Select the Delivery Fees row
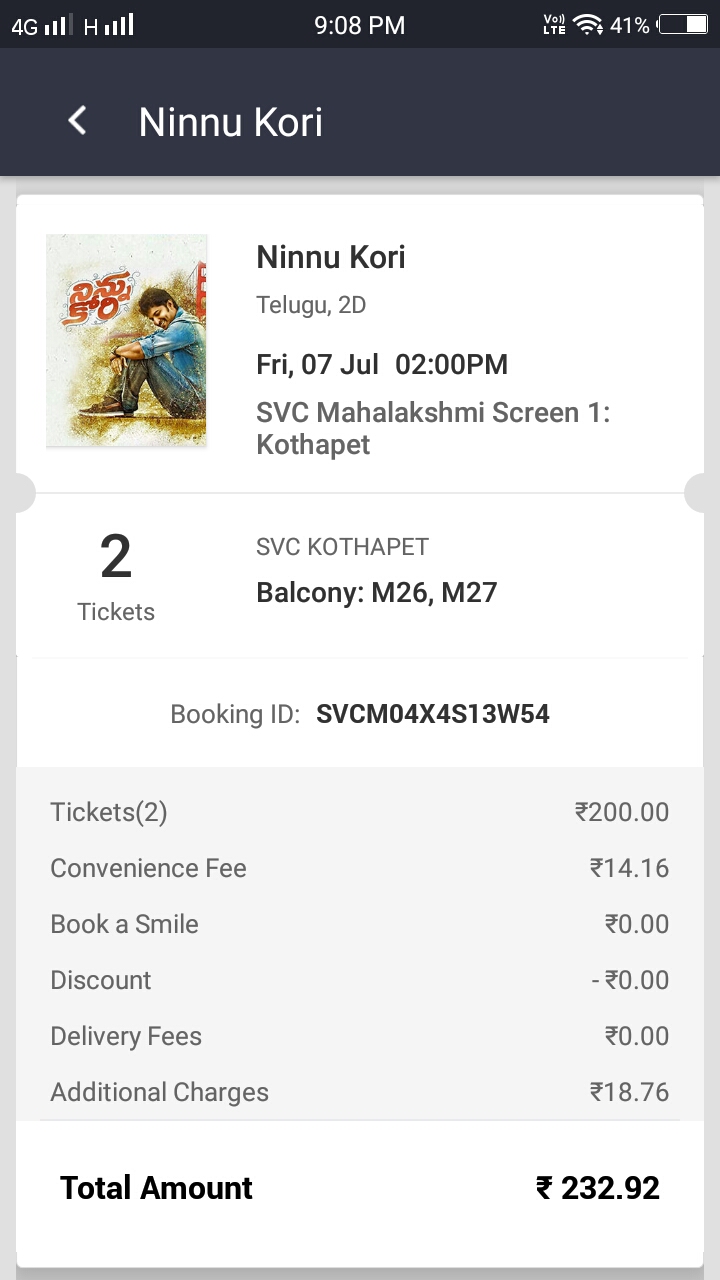720x1280 pixels. click(360, 1036)
